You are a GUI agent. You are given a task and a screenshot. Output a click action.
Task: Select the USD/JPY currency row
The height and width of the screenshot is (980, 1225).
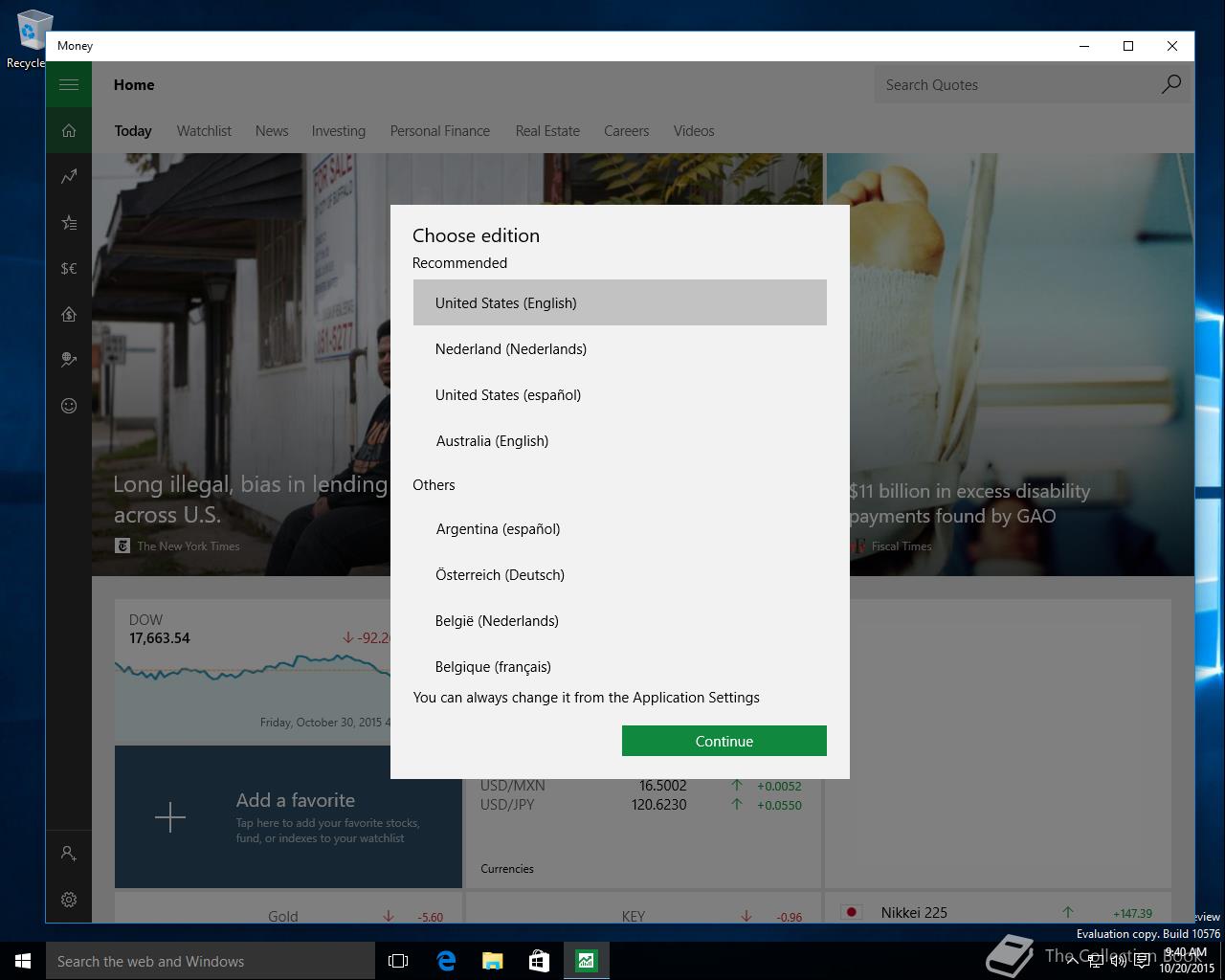tap(641, 805)
